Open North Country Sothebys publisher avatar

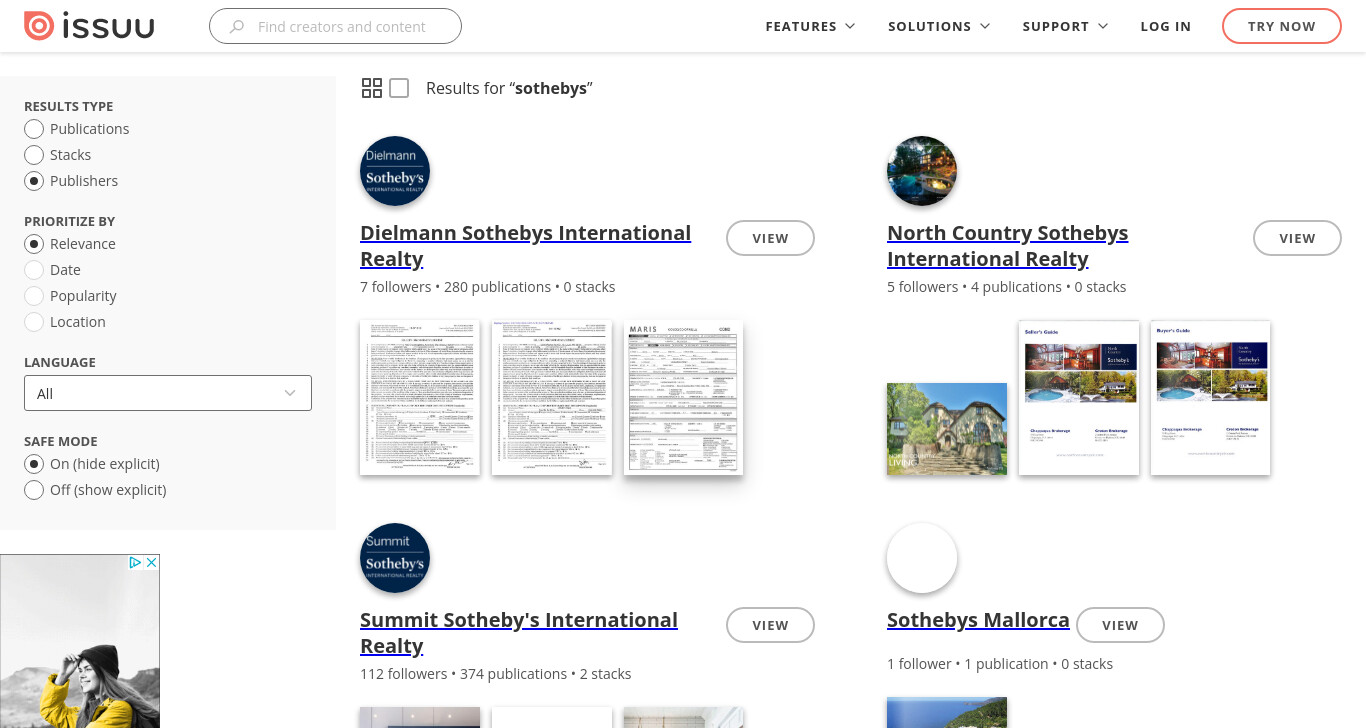pos(922,171)
